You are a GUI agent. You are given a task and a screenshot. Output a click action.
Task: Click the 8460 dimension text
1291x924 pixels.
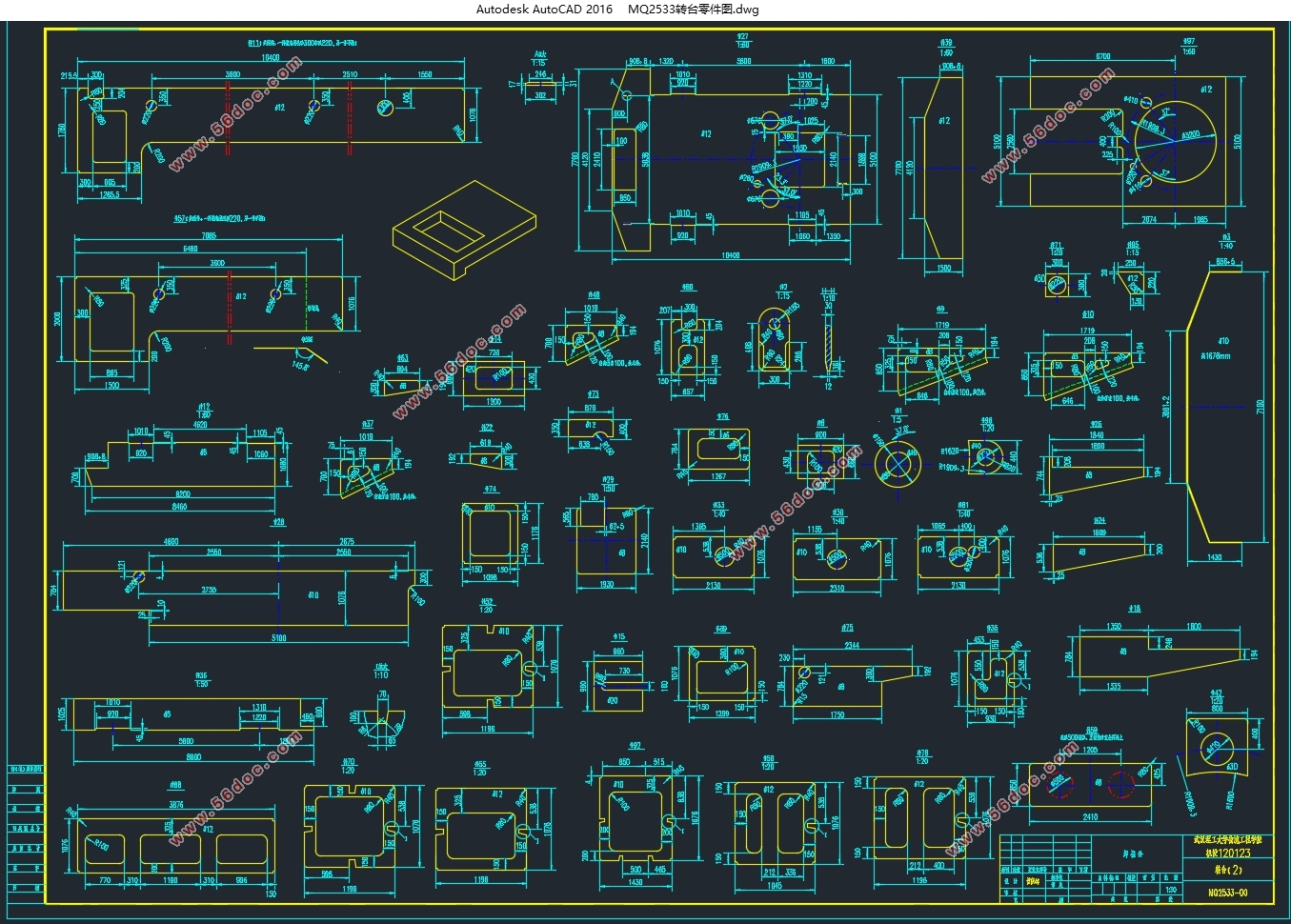(179, 507)
